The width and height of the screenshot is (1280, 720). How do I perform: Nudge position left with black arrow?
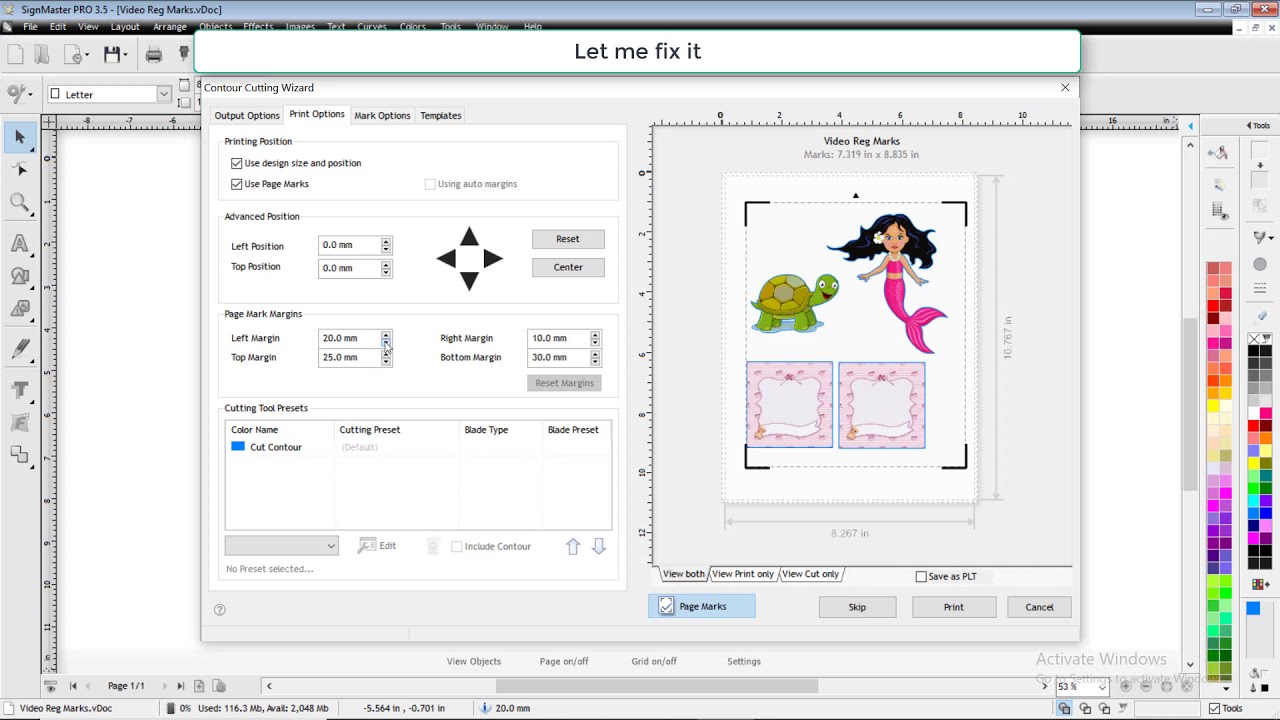(x=447, y=259)
